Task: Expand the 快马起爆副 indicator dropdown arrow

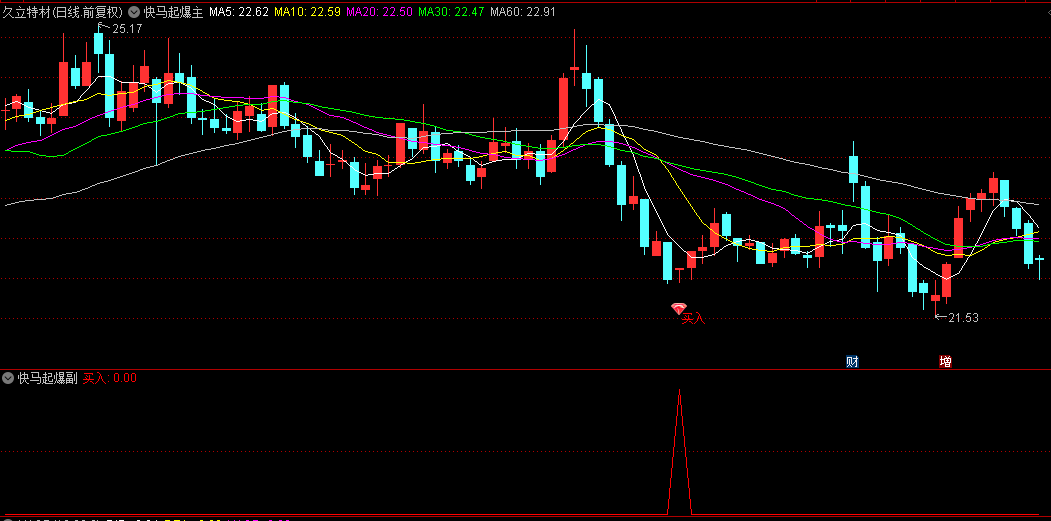Action: click(x=8, y=378)
